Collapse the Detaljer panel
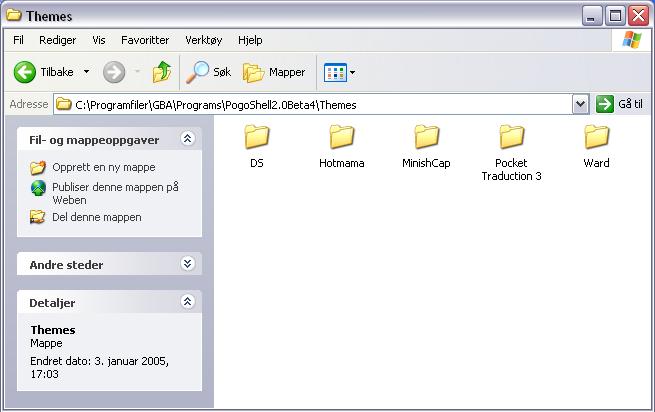Viewport: 655px width, 412px height. [x=188, y=301]
